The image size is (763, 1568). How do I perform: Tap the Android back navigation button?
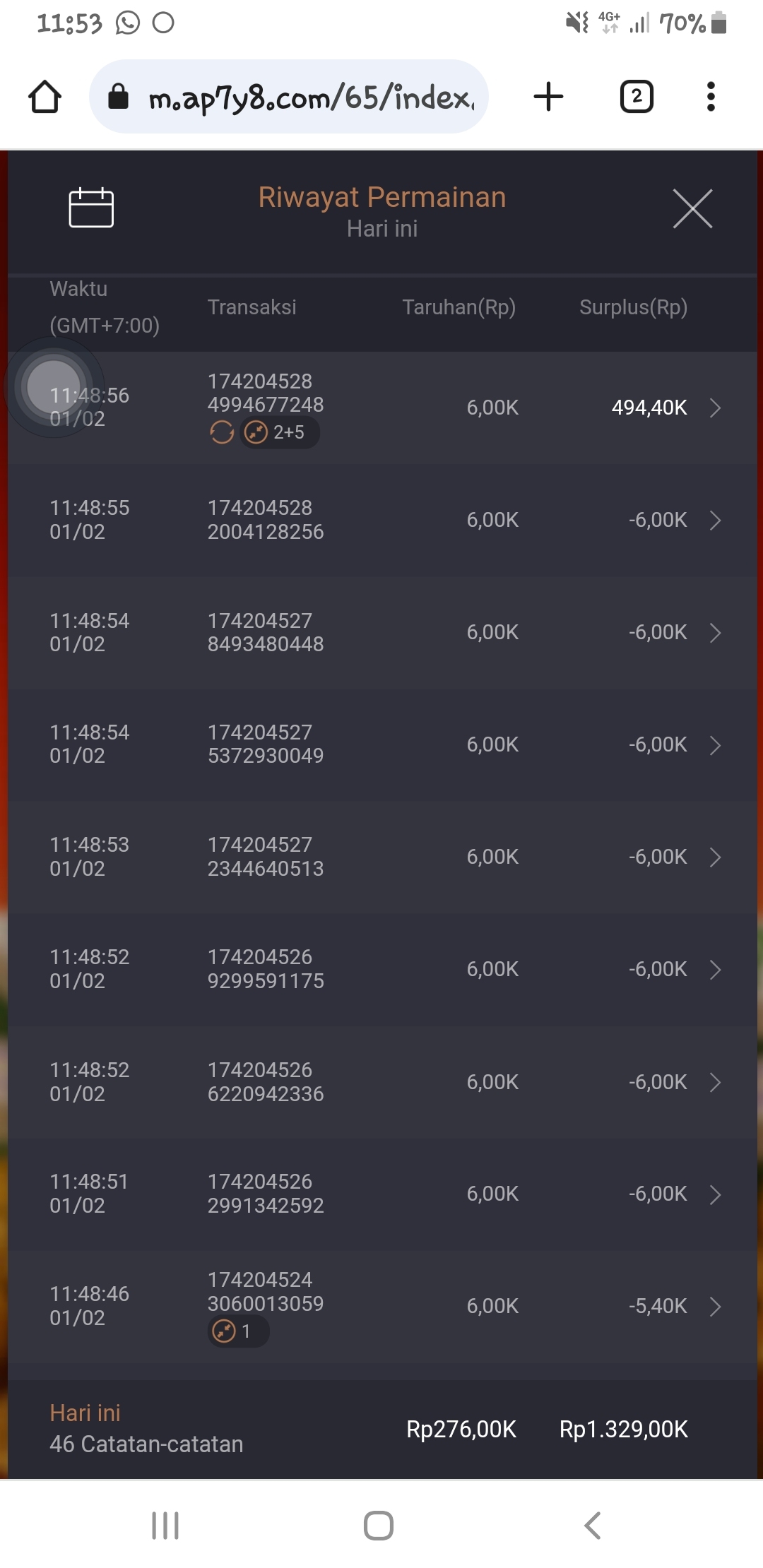click(x=593, y=1526)
